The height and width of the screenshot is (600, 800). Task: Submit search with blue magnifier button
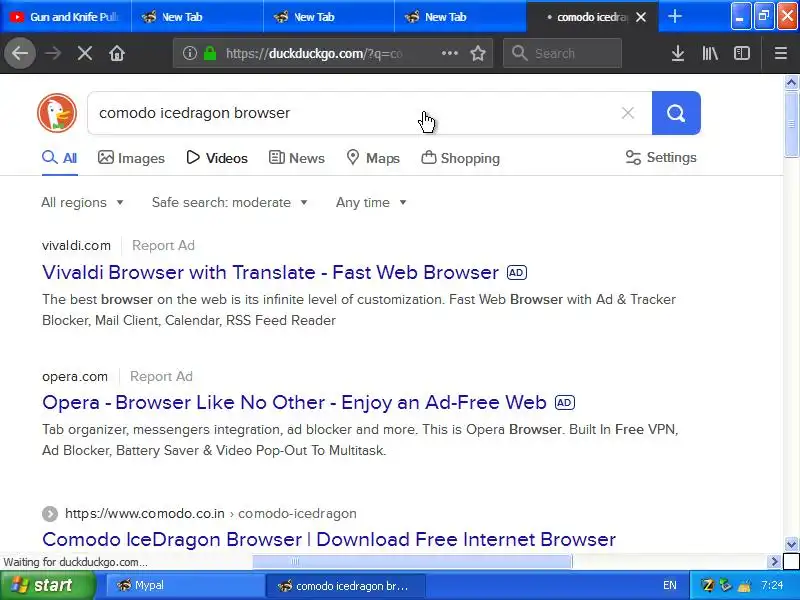click(676, 113)
